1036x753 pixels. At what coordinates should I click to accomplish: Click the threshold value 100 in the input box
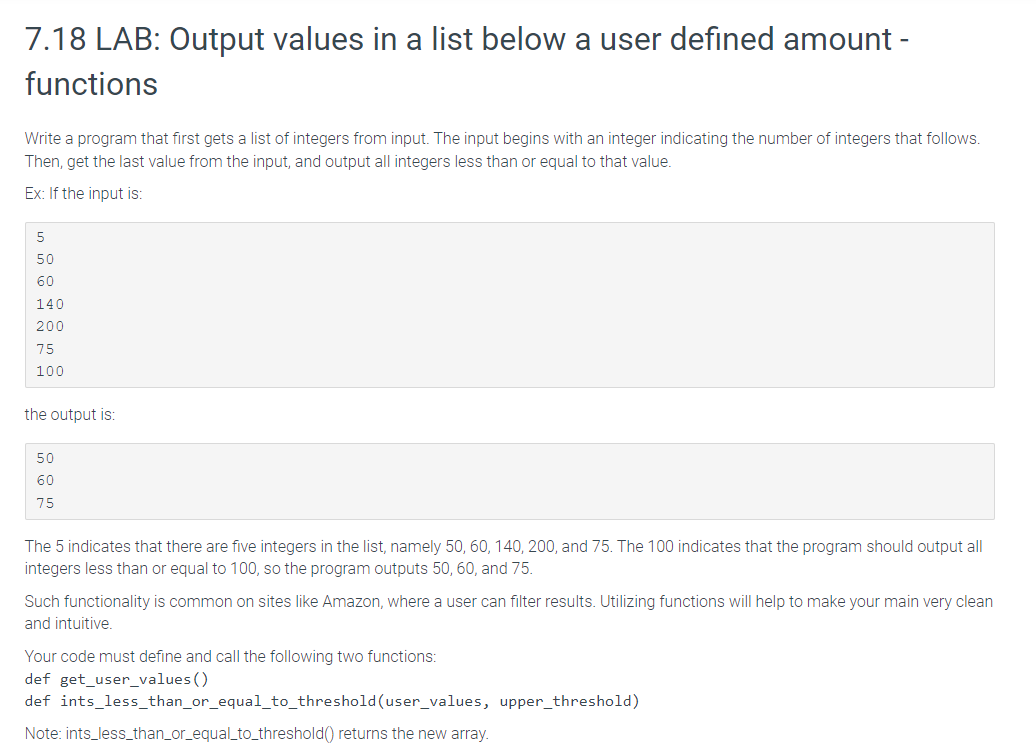(x=50, y=371)
